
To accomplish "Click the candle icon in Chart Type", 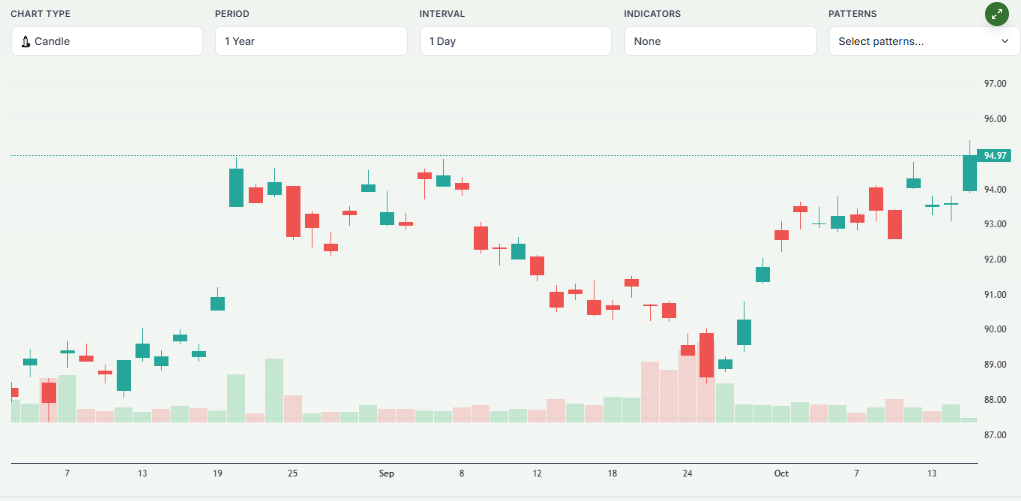I will click(x=26, y=42).
